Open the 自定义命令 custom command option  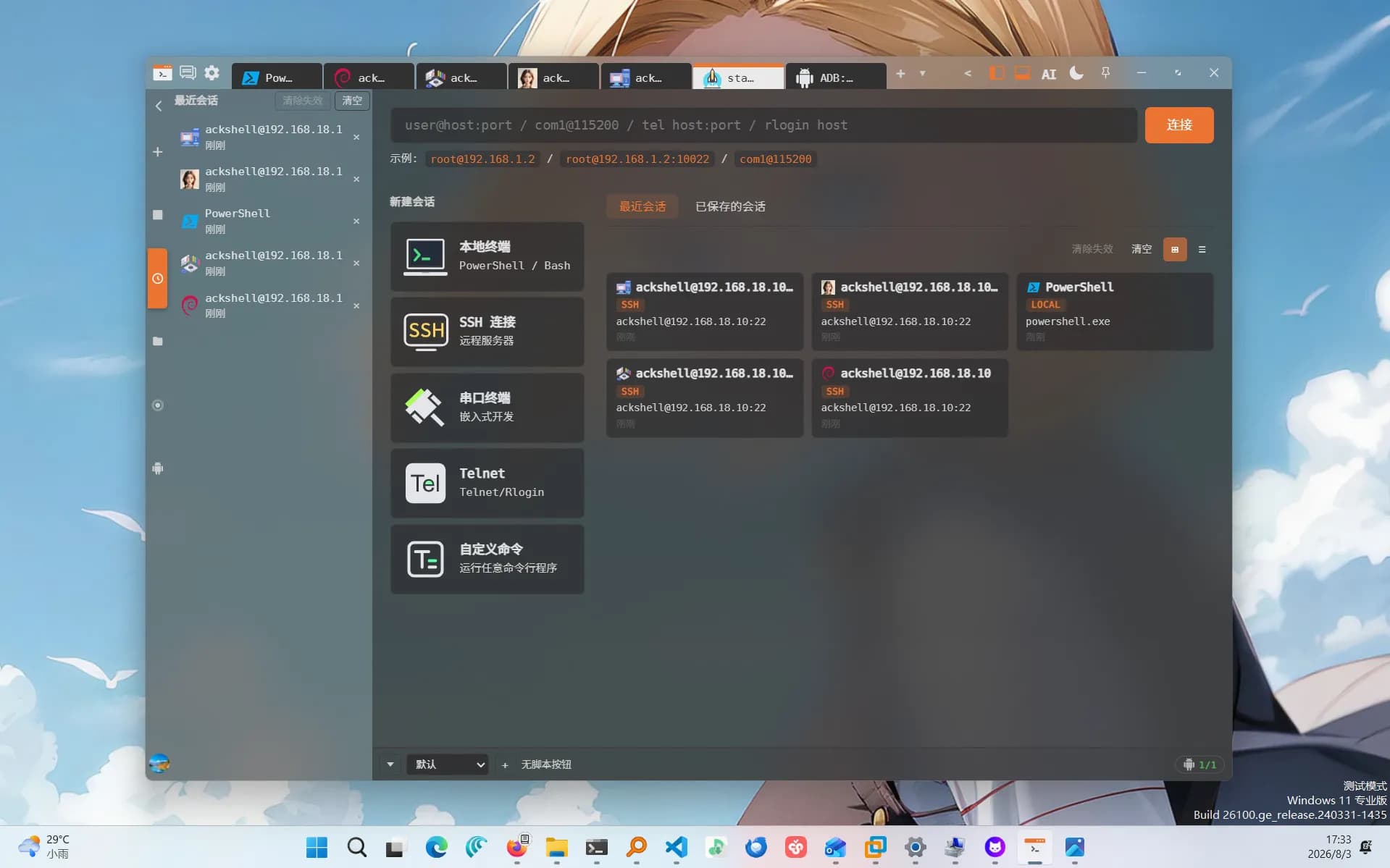(487, 559)
